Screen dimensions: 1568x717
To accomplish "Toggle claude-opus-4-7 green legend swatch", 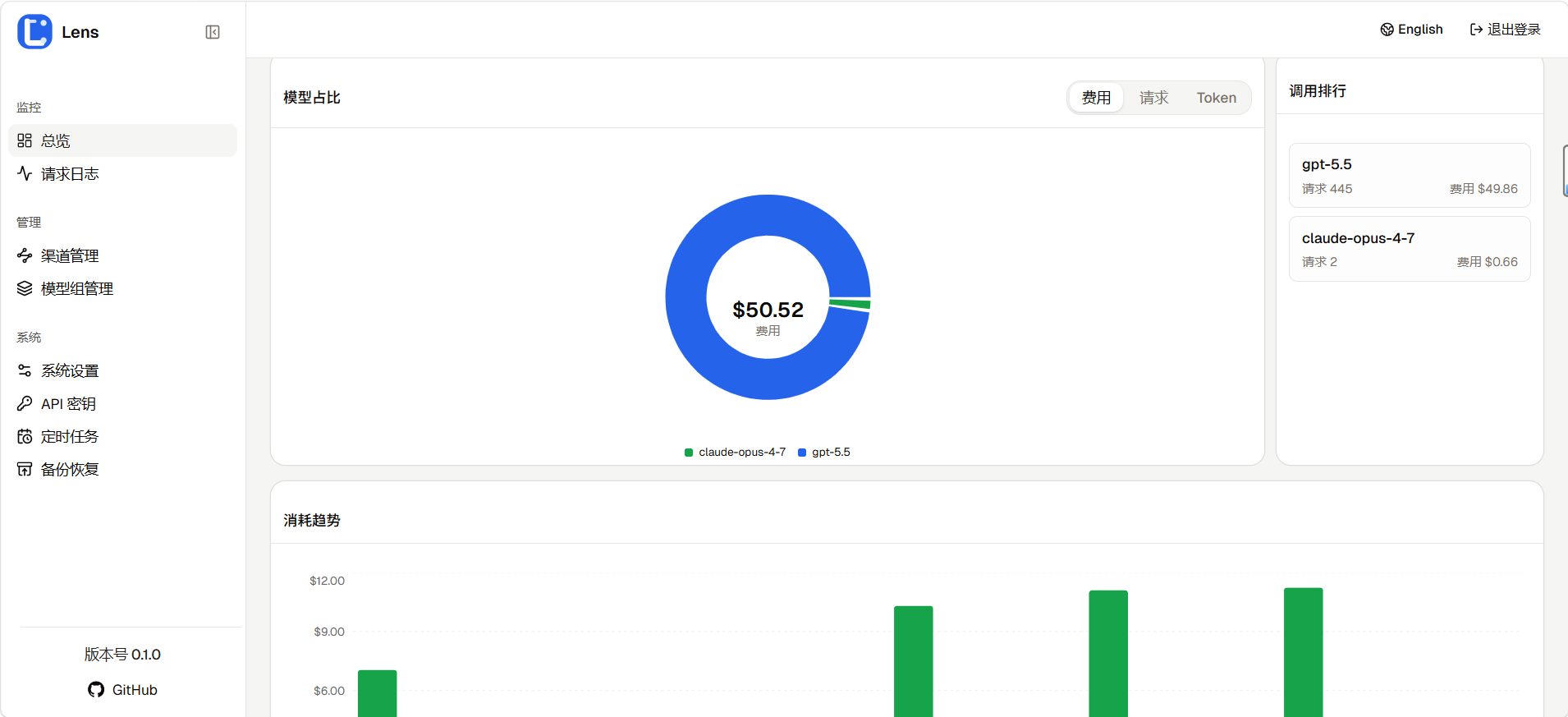I will [689, 453].
